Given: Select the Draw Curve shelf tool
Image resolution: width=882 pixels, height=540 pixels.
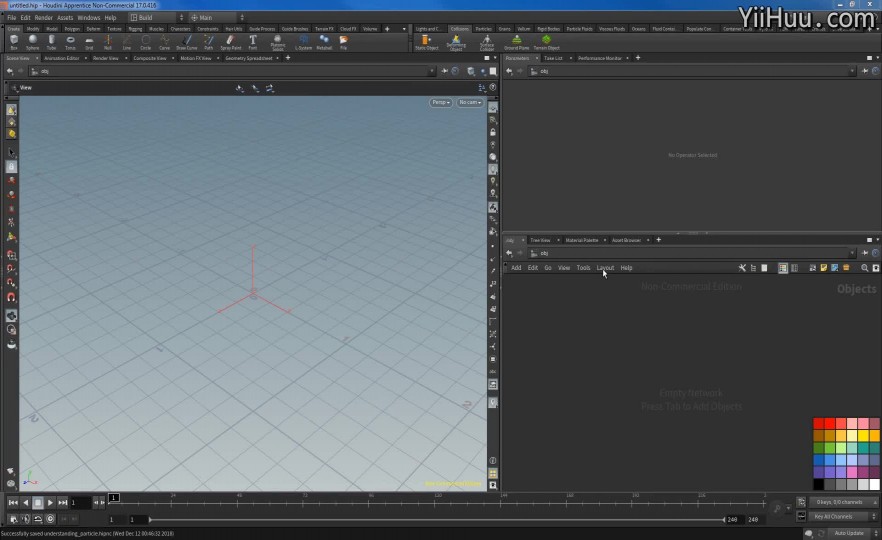Looking at the screenshot, I should coord(187,42).
